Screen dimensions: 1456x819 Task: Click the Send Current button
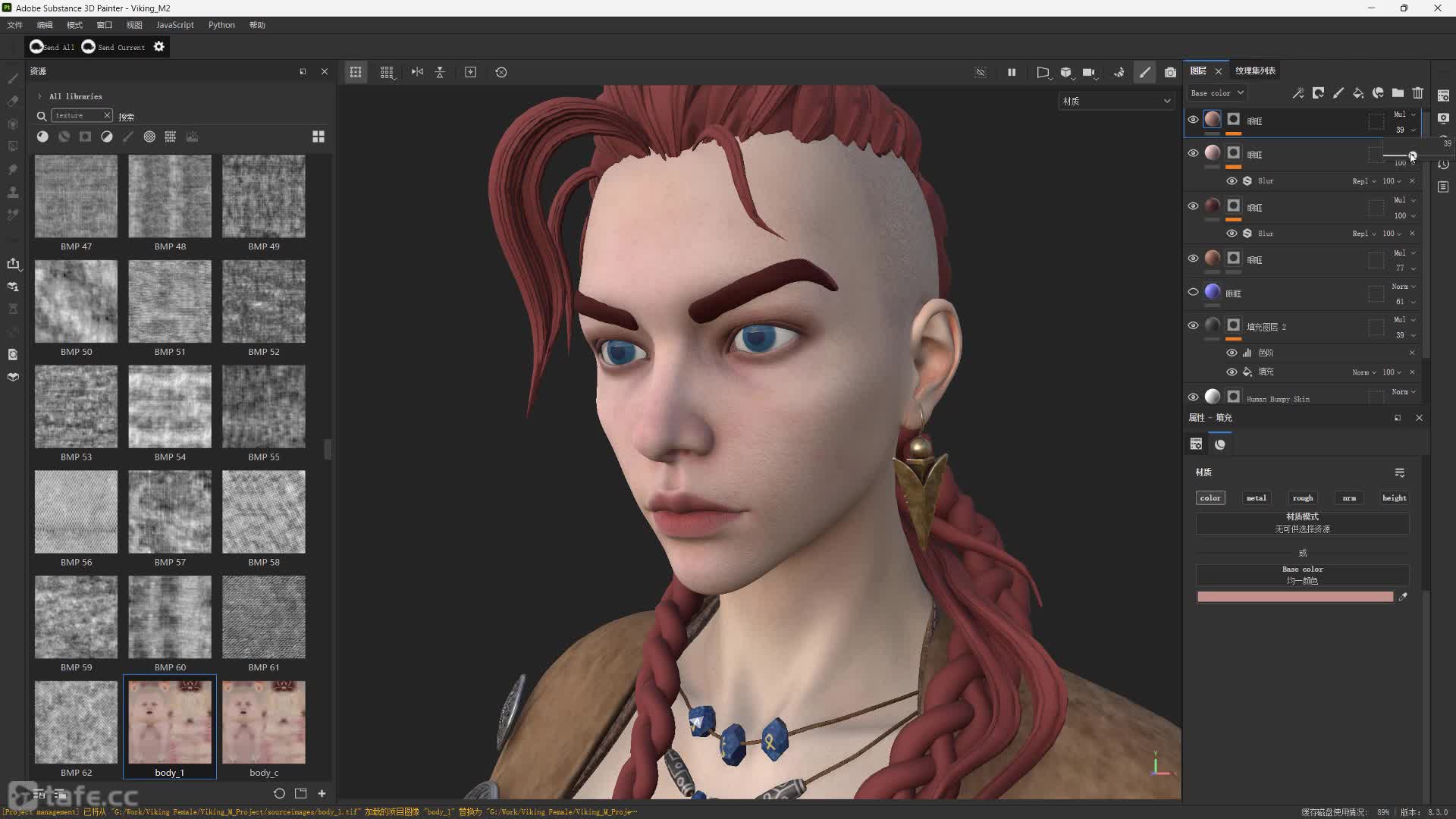click(113, 47)
